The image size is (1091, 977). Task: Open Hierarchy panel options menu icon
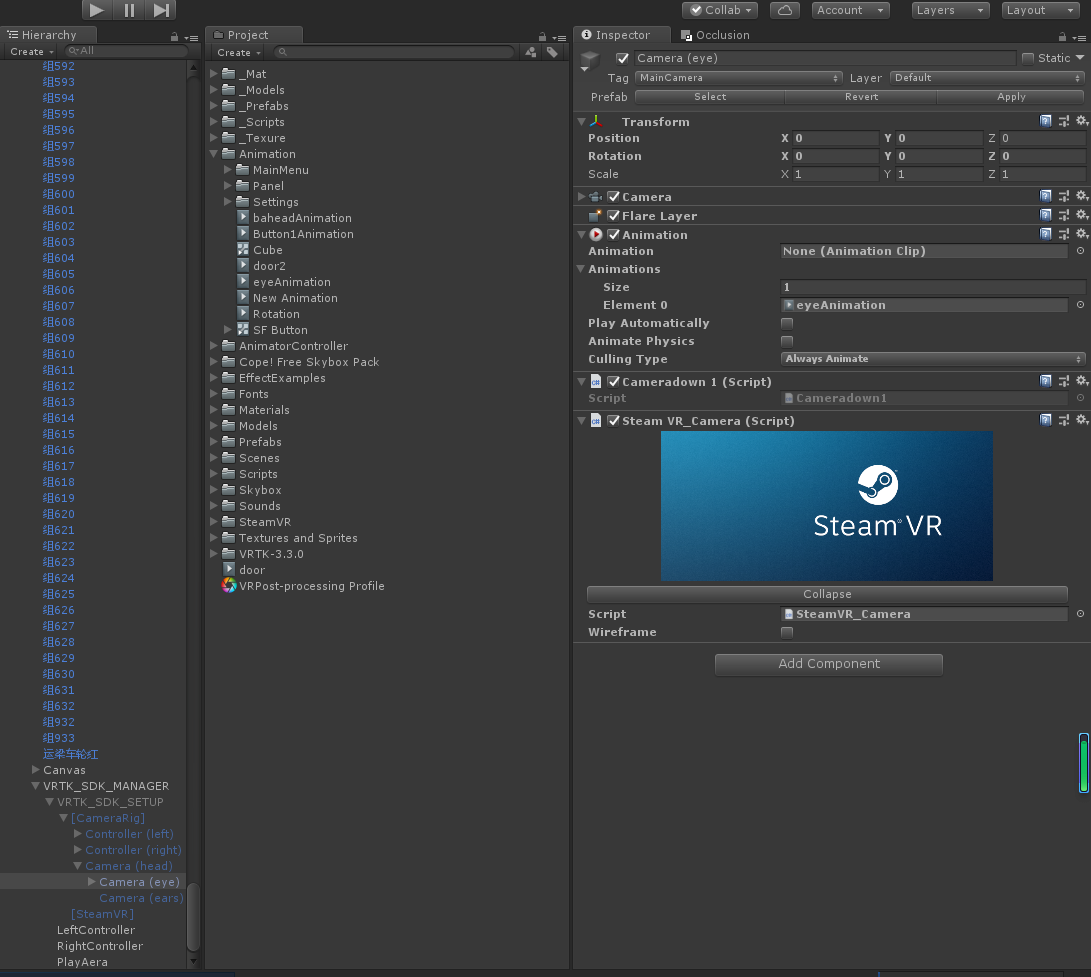click(x=191, y=38)
